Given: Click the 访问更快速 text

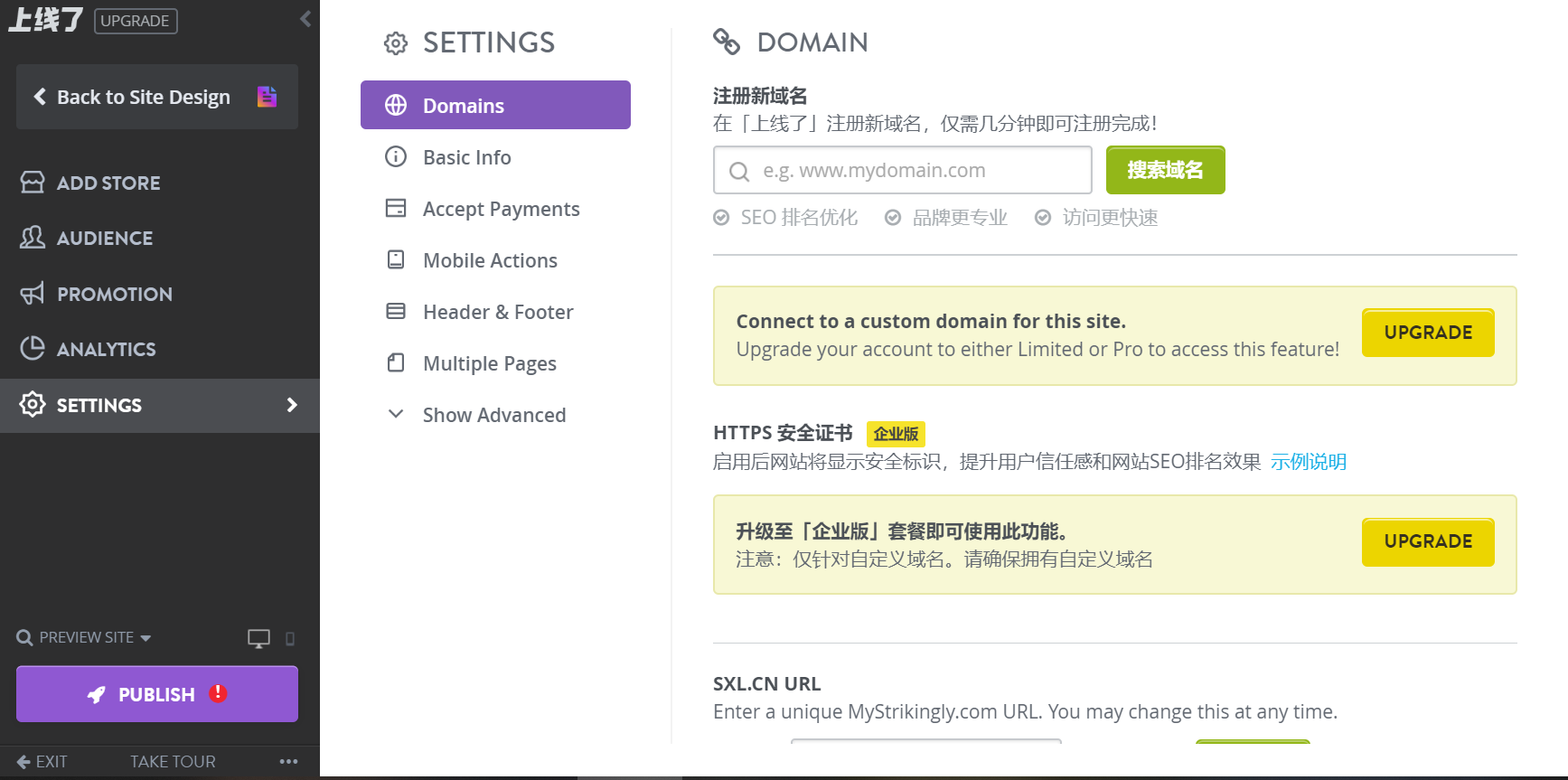Looking at the screenshot, I should click(1110, 218).
